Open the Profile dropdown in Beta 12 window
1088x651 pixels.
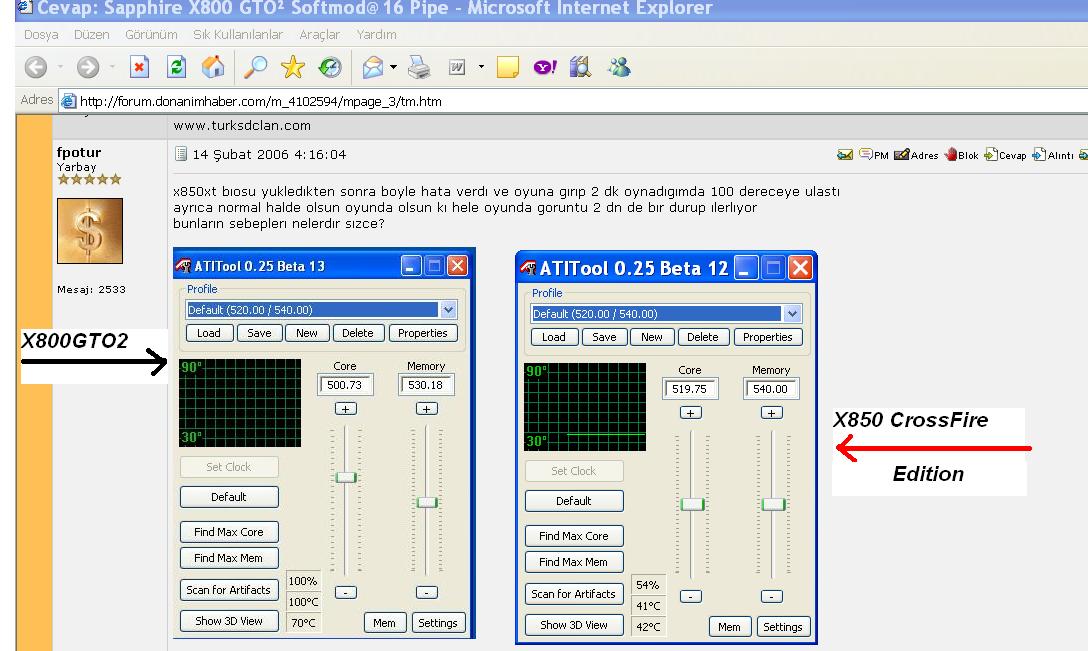[x=792, y=314]
